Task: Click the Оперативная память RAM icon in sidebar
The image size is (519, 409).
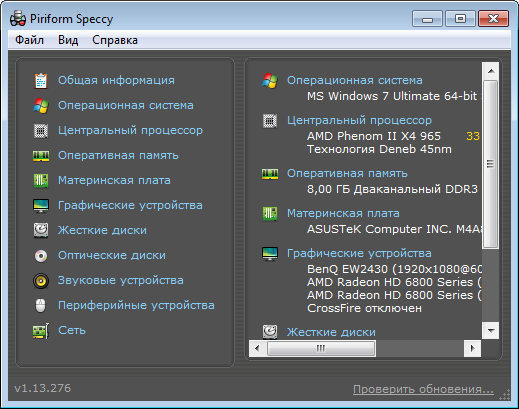Action: tap(41, 156)
